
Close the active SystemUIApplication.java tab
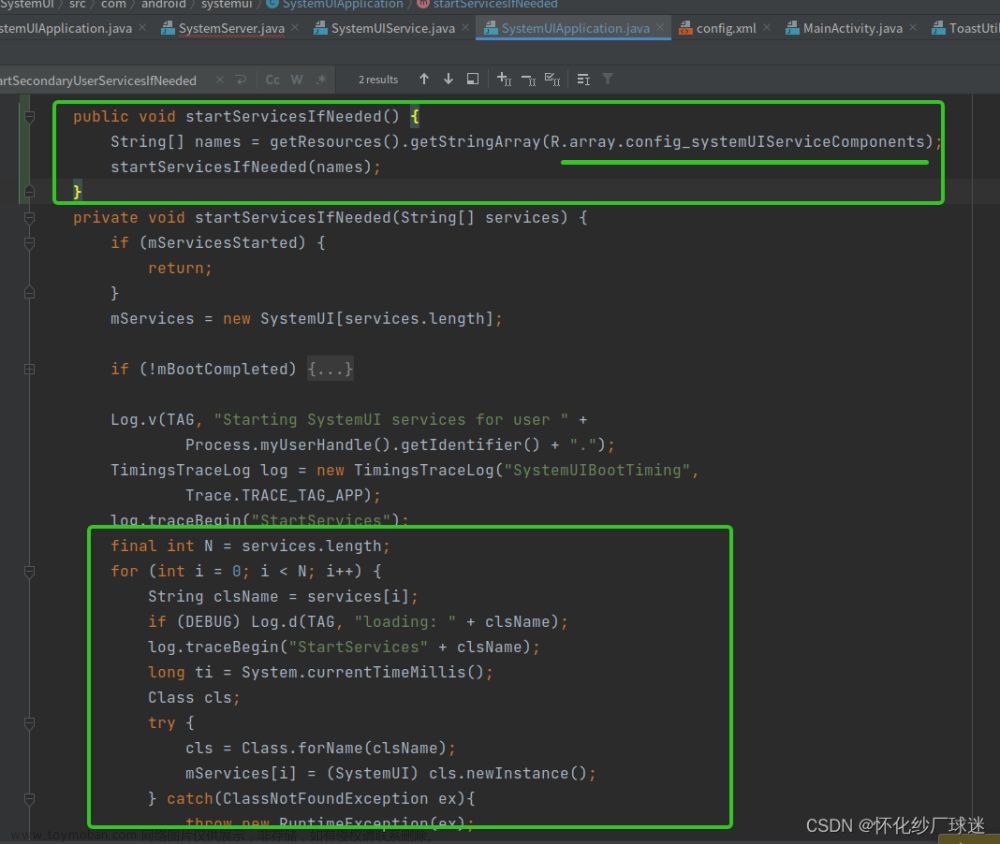point(659,27)
